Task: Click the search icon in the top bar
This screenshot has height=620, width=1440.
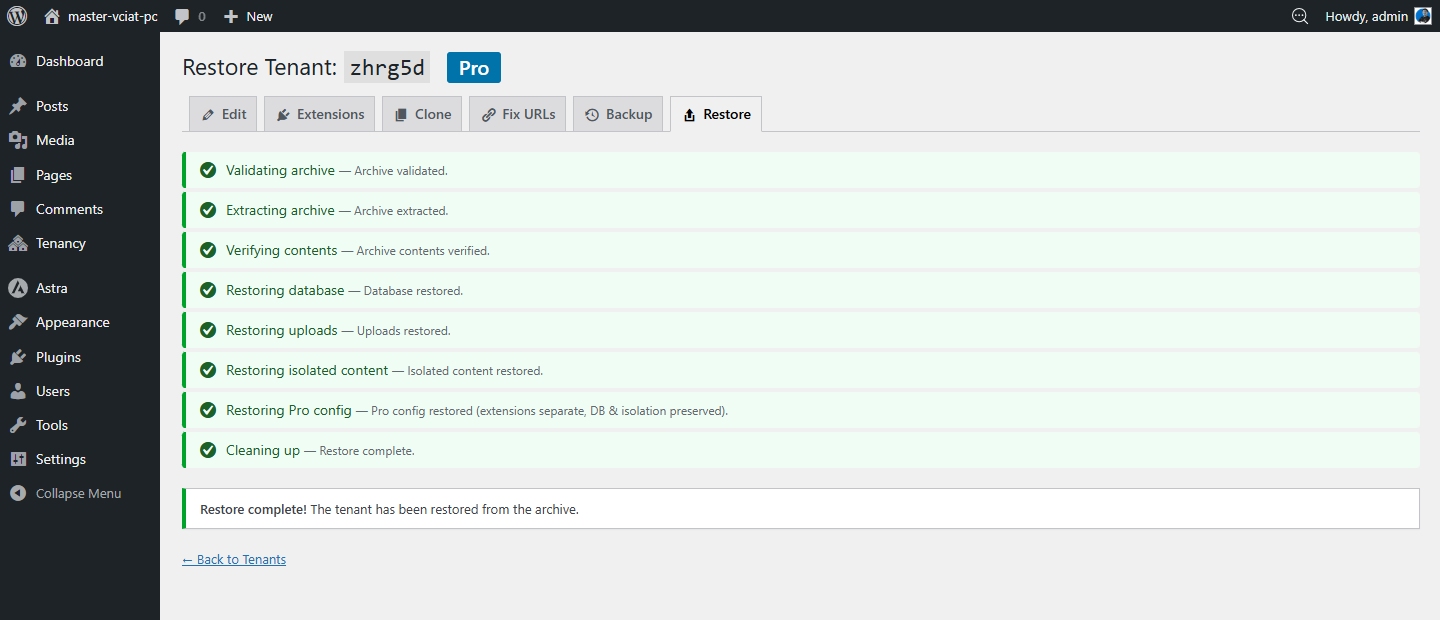Action: 1299,15
